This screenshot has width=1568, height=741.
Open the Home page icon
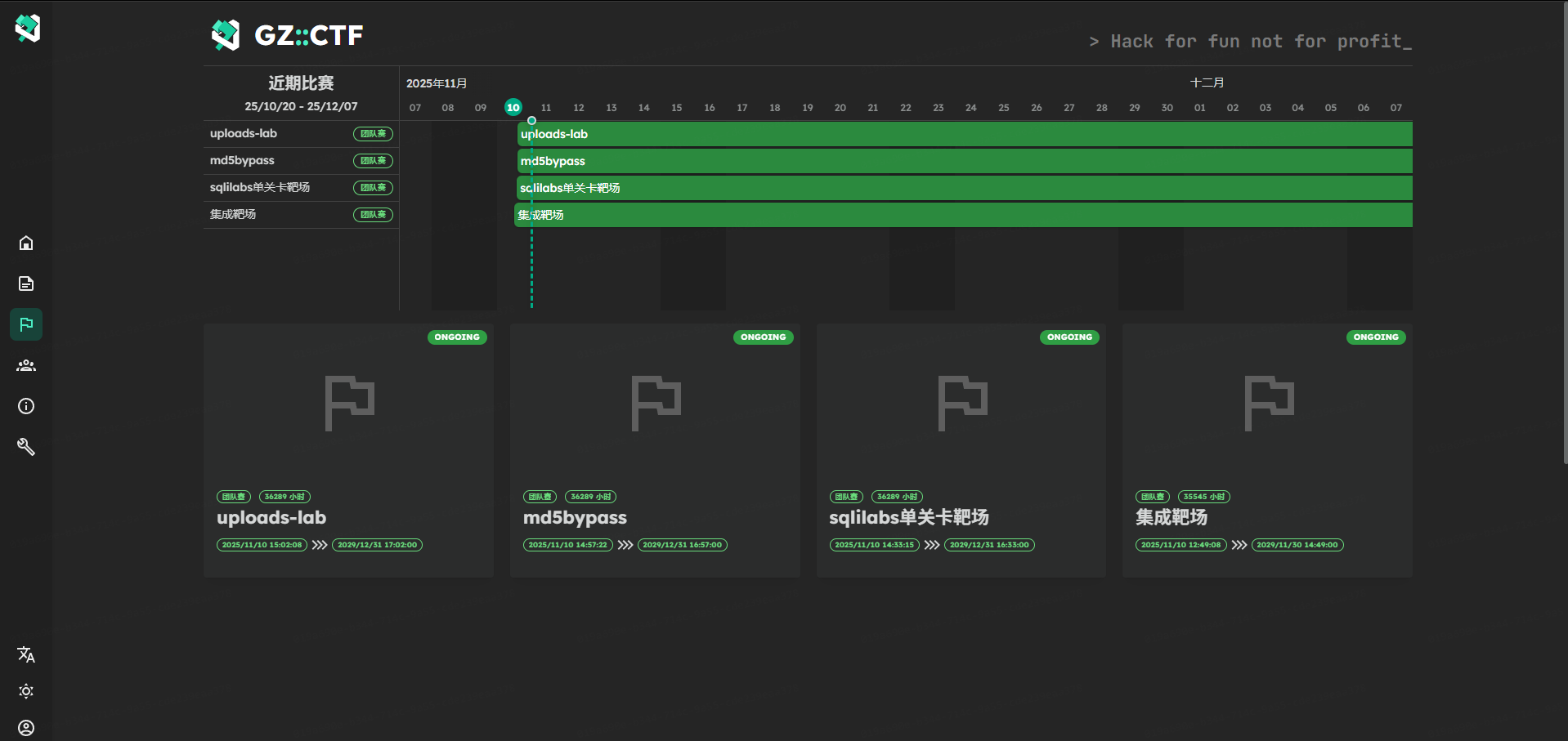click(x=26, y=243)
